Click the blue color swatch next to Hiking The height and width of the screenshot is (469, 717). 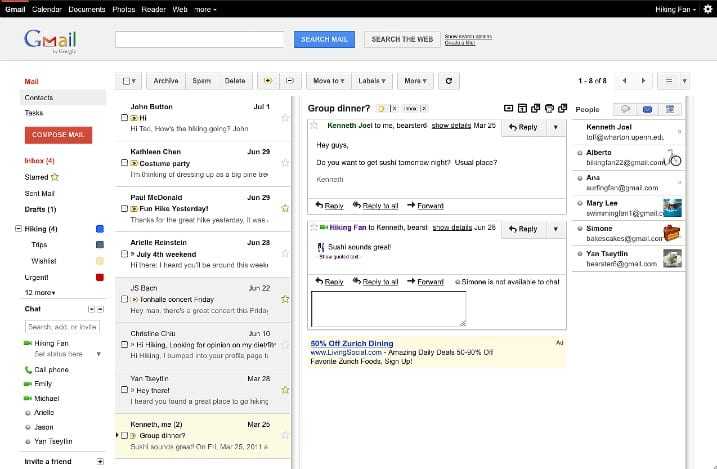100,229
